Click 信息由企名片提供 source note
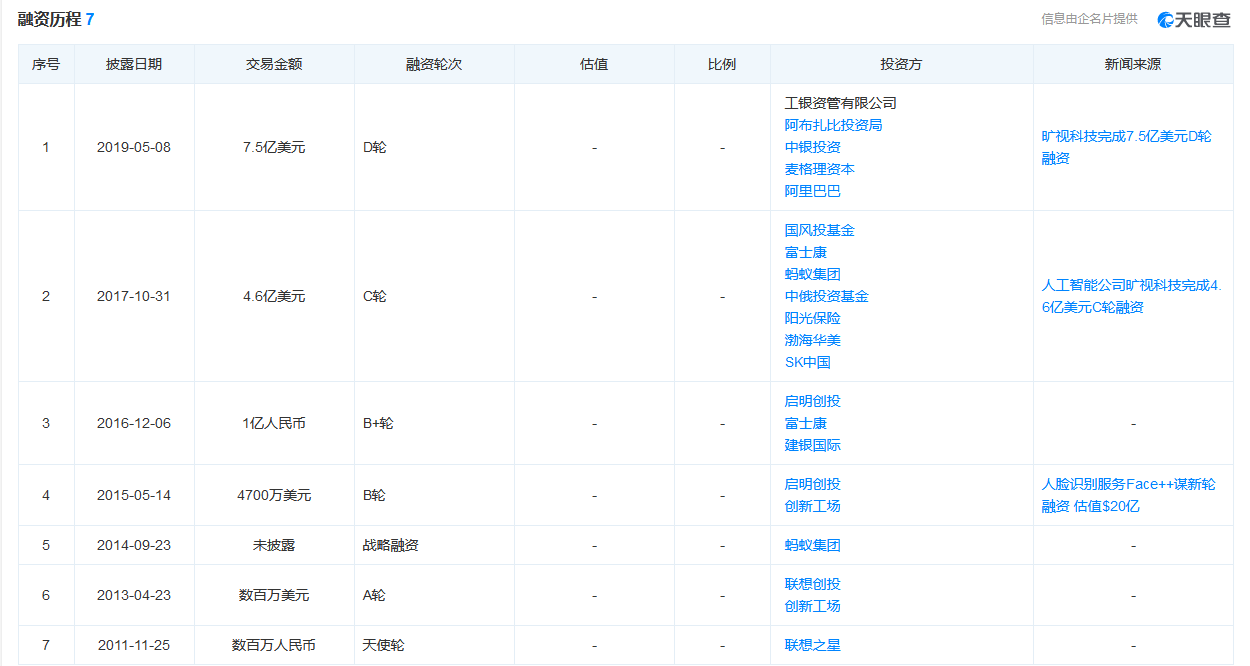The image size is (1250, 666). pos(1089,19)
